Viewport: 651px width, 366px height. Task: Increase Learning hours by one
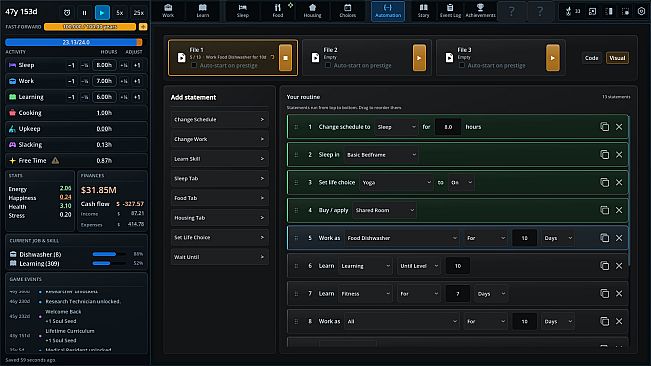137,97
